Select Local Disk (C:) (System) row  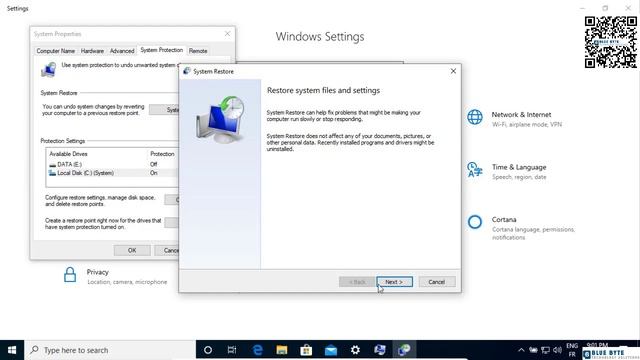coord(112,173)
